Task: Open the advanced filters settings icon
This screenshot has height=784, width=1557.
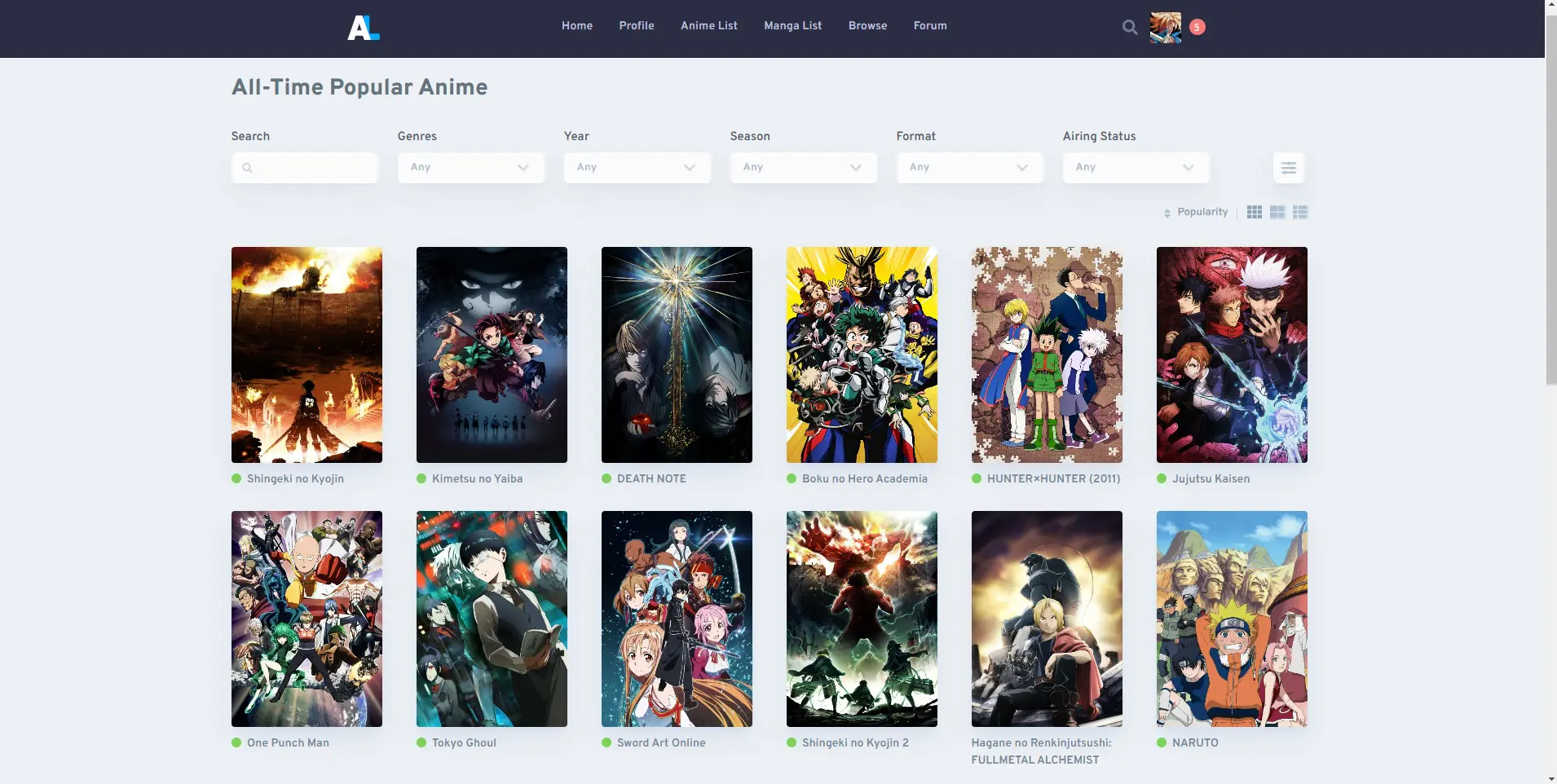Action: (1289, 168)
